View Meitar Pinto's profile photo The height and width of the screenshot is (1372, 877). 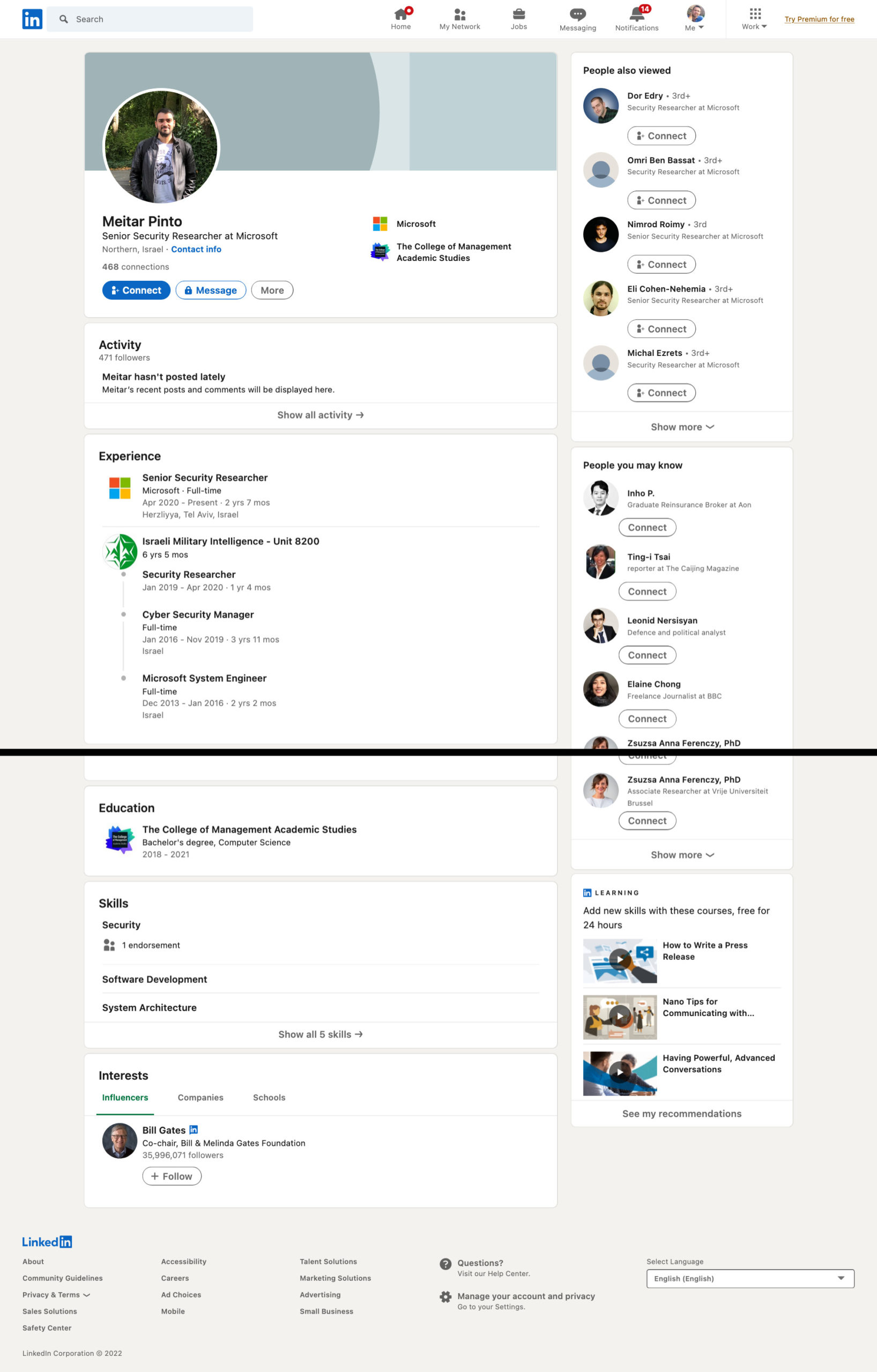[161, 147]
